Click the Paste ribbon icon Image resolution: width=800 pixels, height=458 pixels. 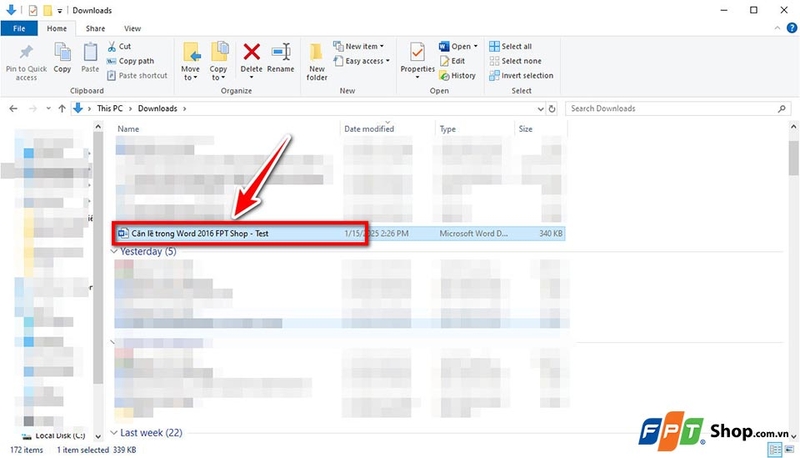coord(90,52)
